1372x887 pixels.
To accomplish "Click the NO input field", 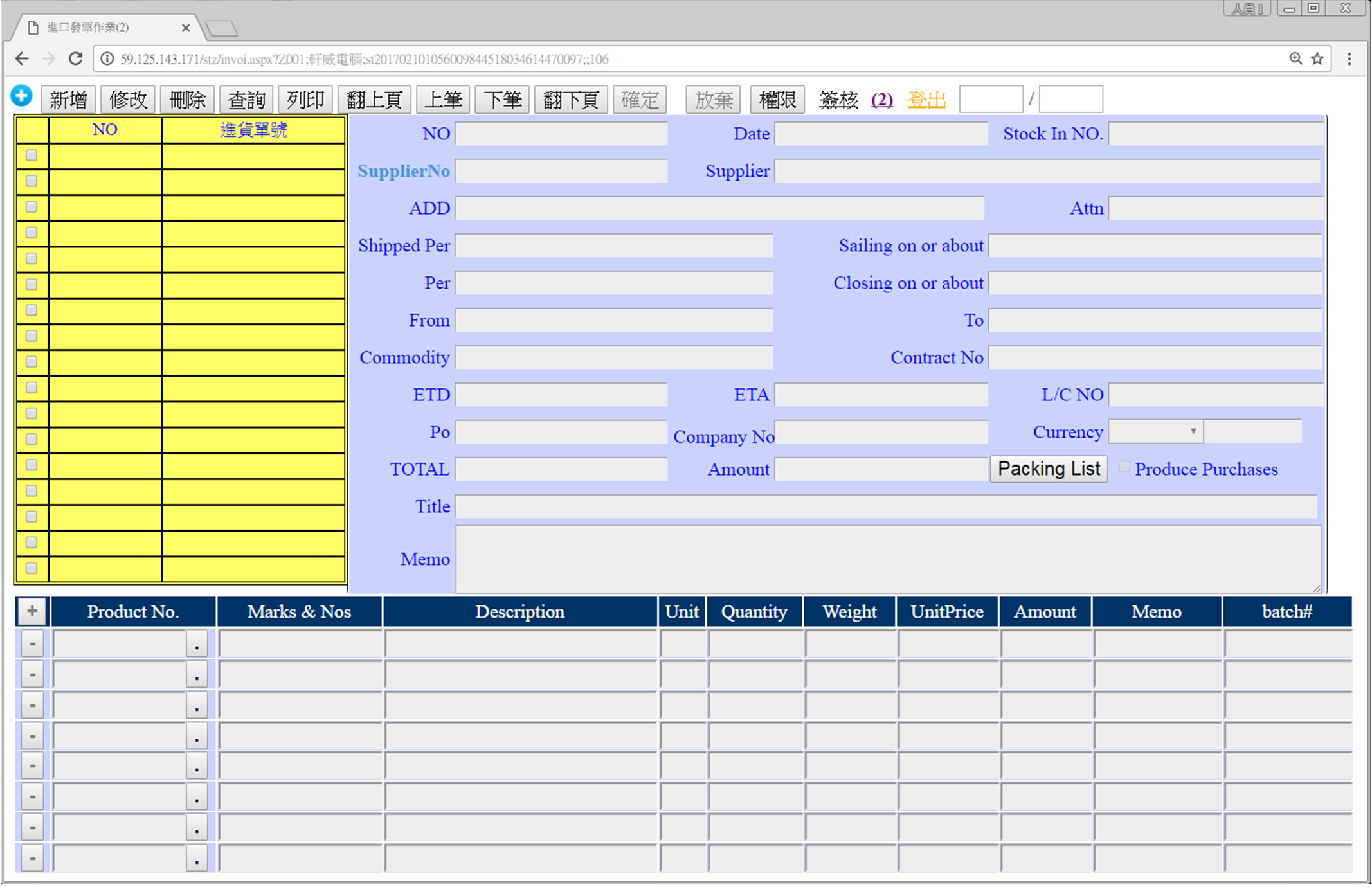I will 561,134.
